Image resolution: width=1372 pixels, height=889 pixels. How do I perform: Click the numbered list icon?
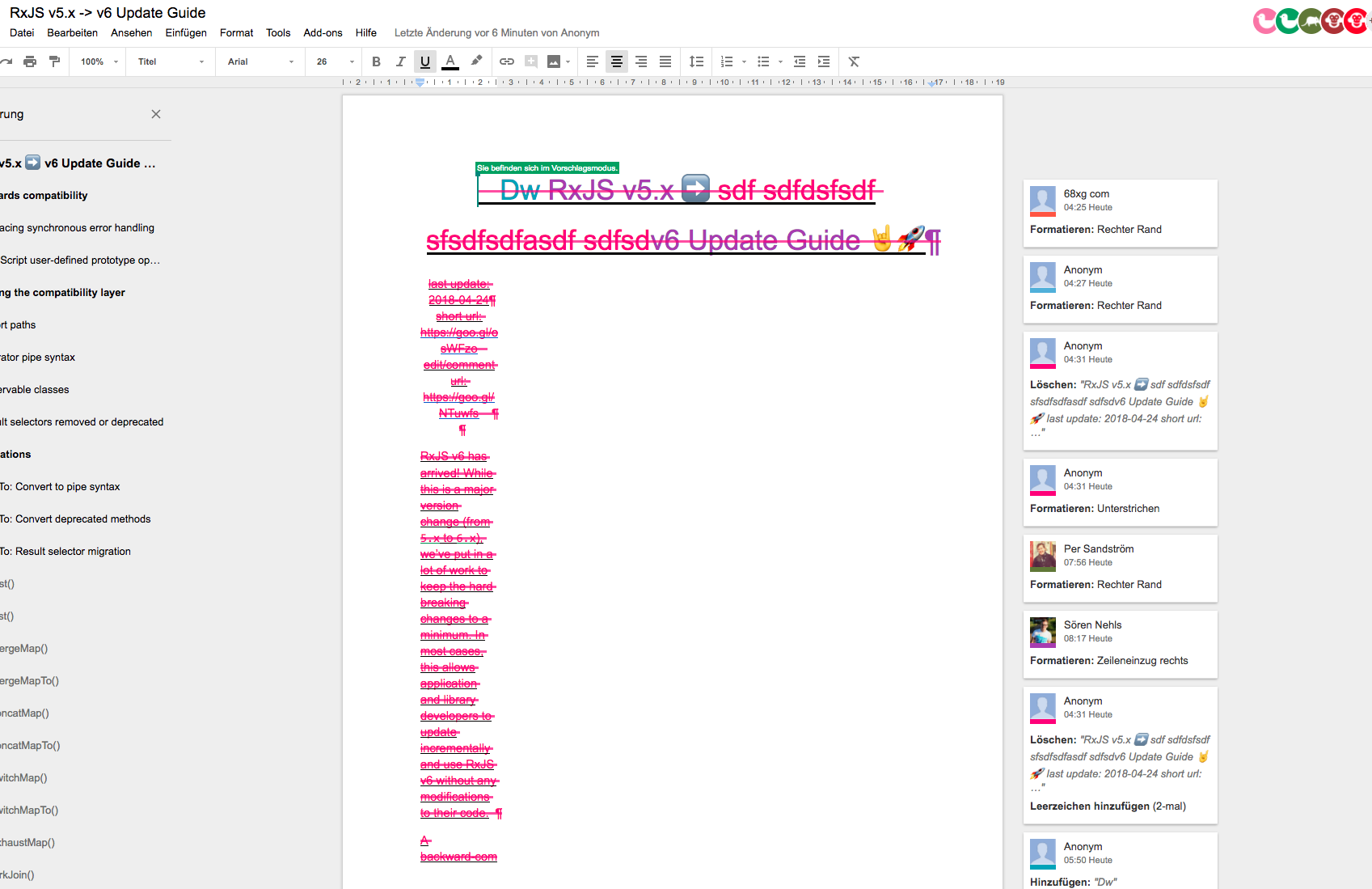[x=727, y=61]
